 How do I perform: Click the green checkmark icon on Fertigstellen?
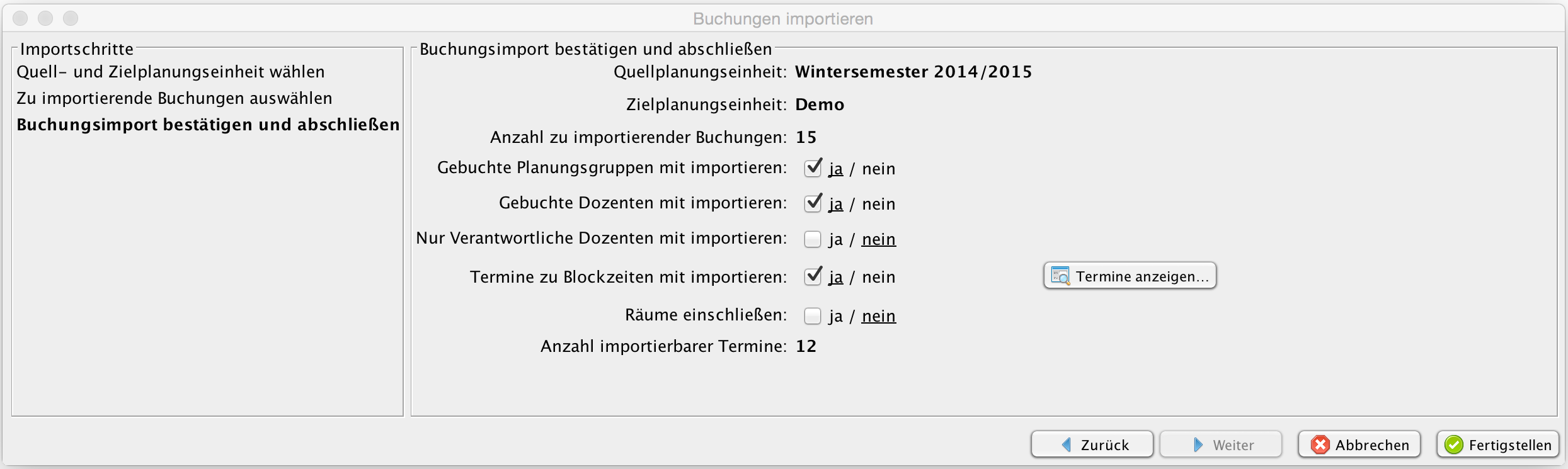1453,444
